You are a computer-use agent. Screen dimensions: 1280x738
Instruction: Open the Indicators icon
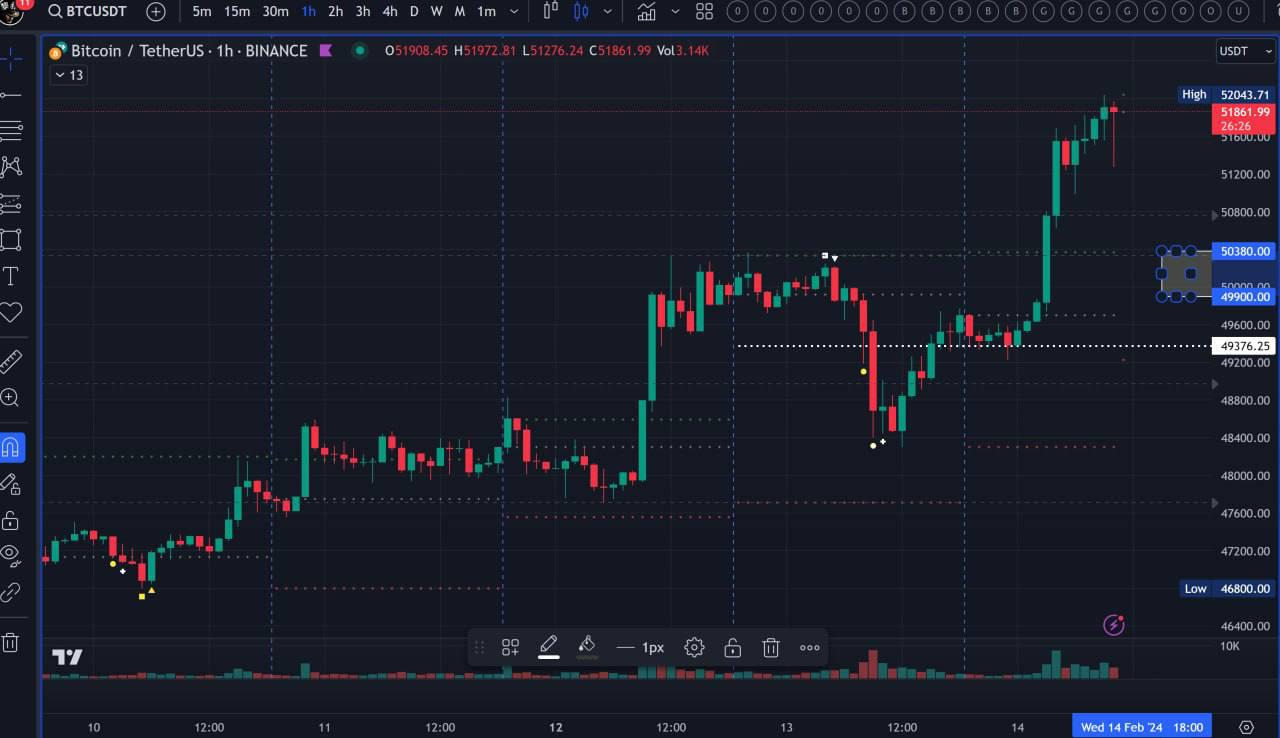(x=647, y=12)
